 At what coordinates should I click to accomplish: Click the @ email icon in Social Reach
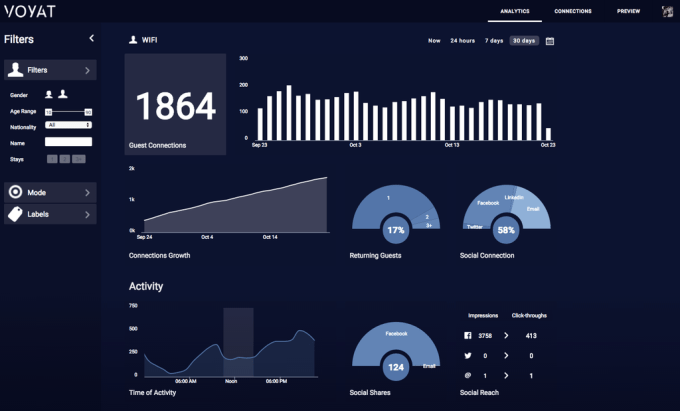[468, 375]
